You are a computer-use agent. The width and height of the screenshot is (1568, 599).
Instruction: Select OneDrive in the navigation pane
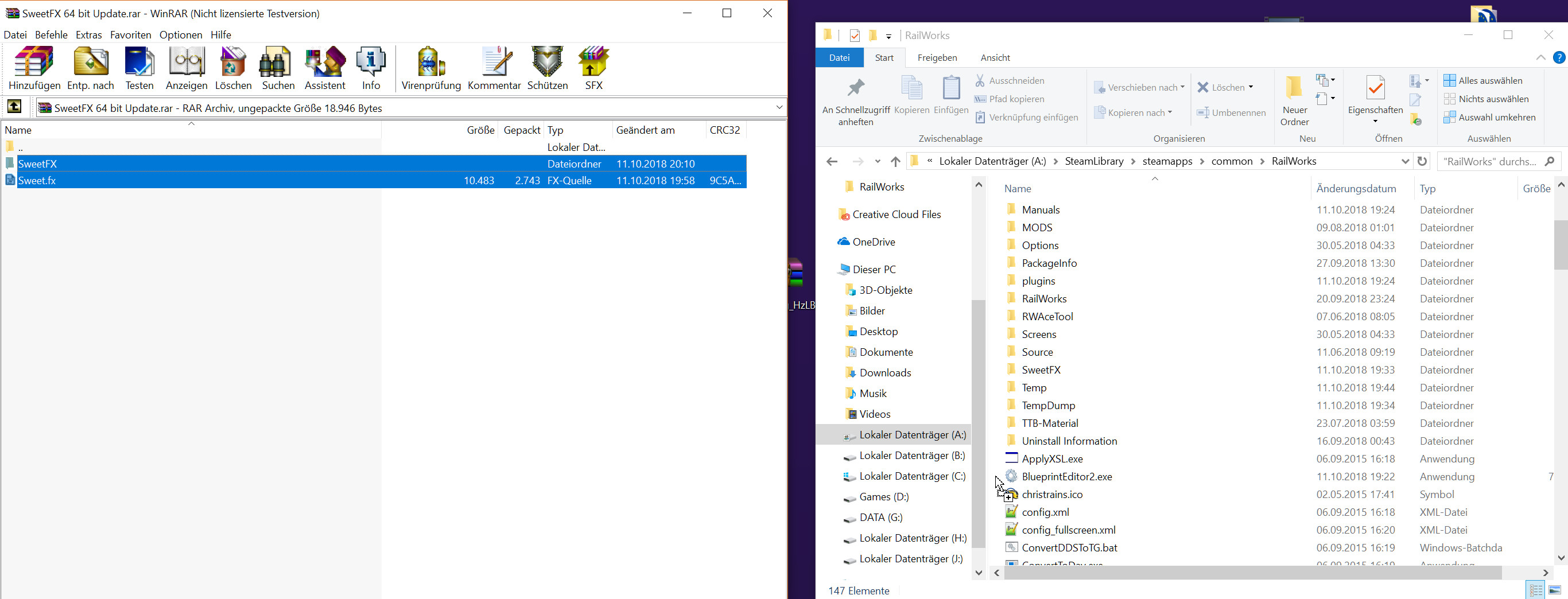point(866,242)
